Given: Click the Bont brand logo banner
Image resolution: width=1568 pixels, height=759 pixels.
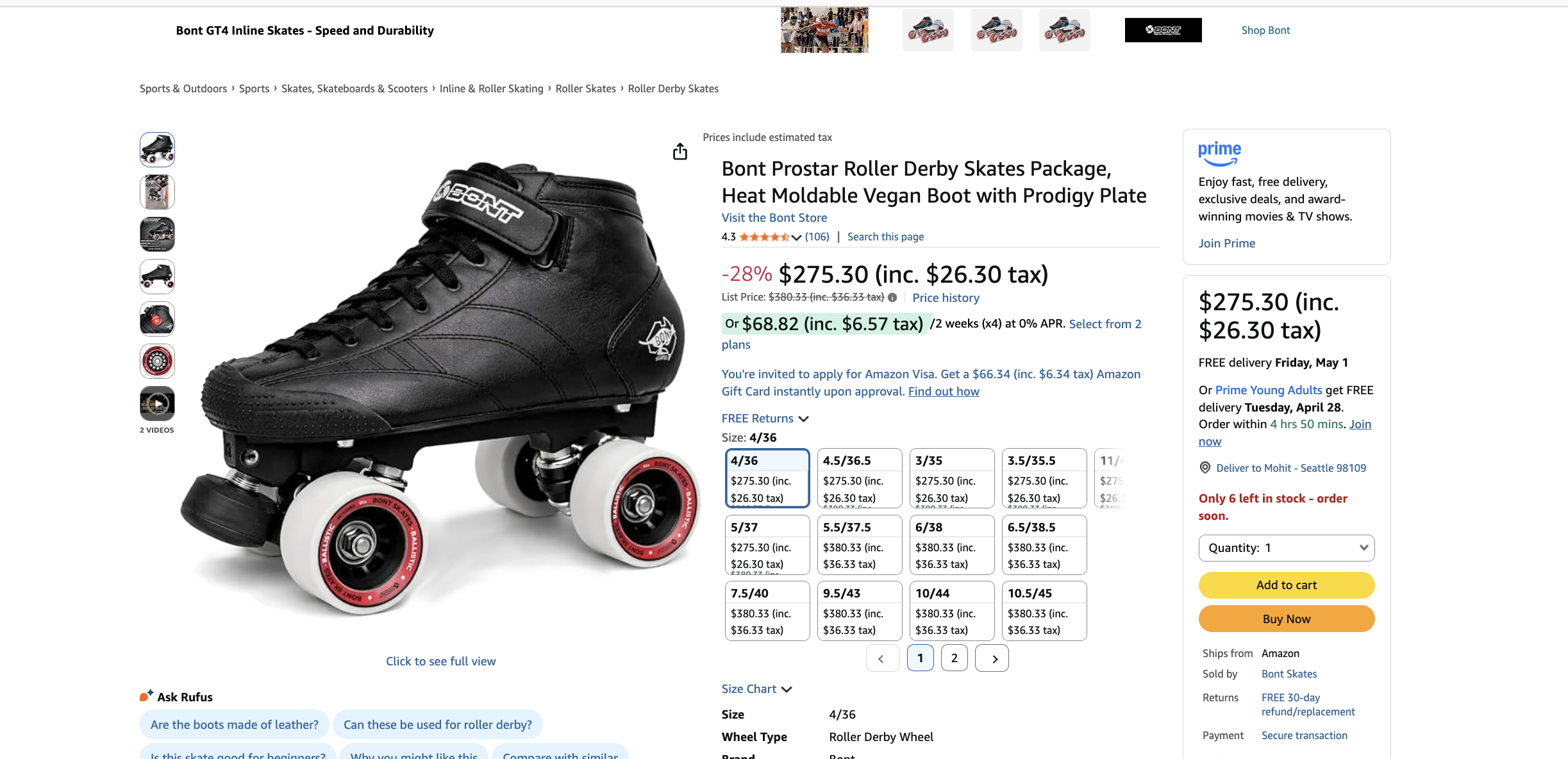Looking at the screenshot, I should pos(1163,29).
